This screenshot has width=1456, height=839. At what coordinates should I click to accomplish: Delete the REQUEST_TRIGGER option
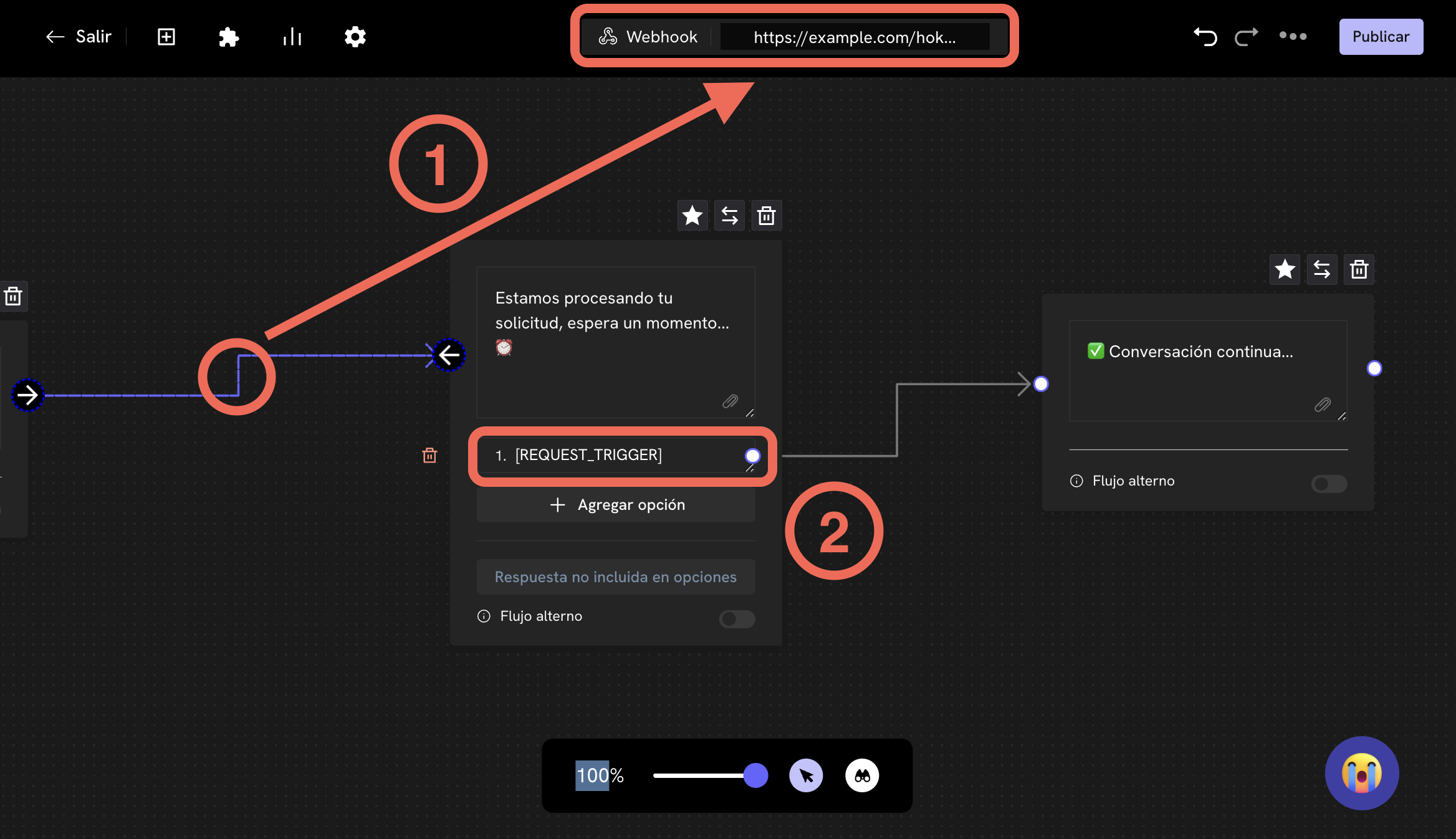[429, 455]
